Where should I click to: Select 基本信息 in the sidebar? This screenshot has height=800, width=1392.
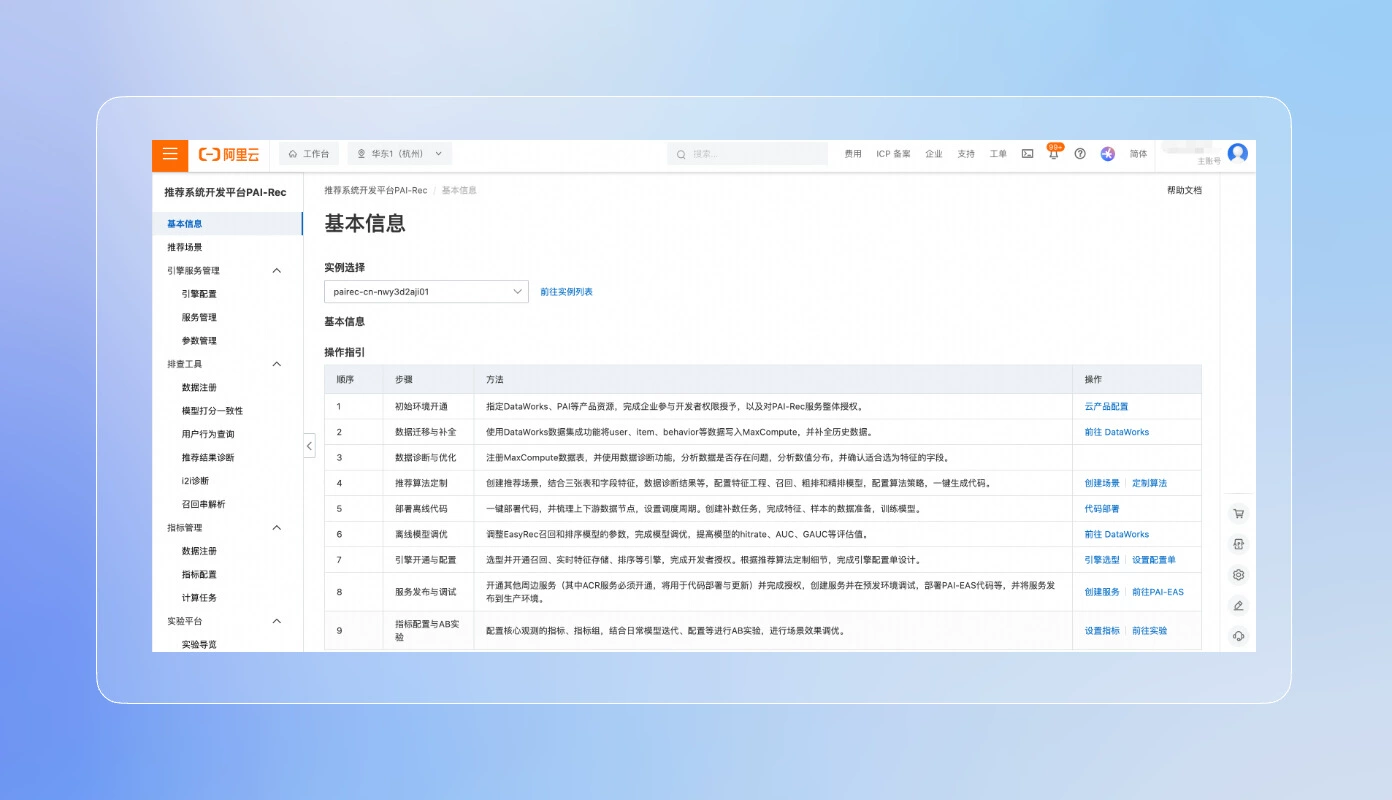tap(227, 224)
